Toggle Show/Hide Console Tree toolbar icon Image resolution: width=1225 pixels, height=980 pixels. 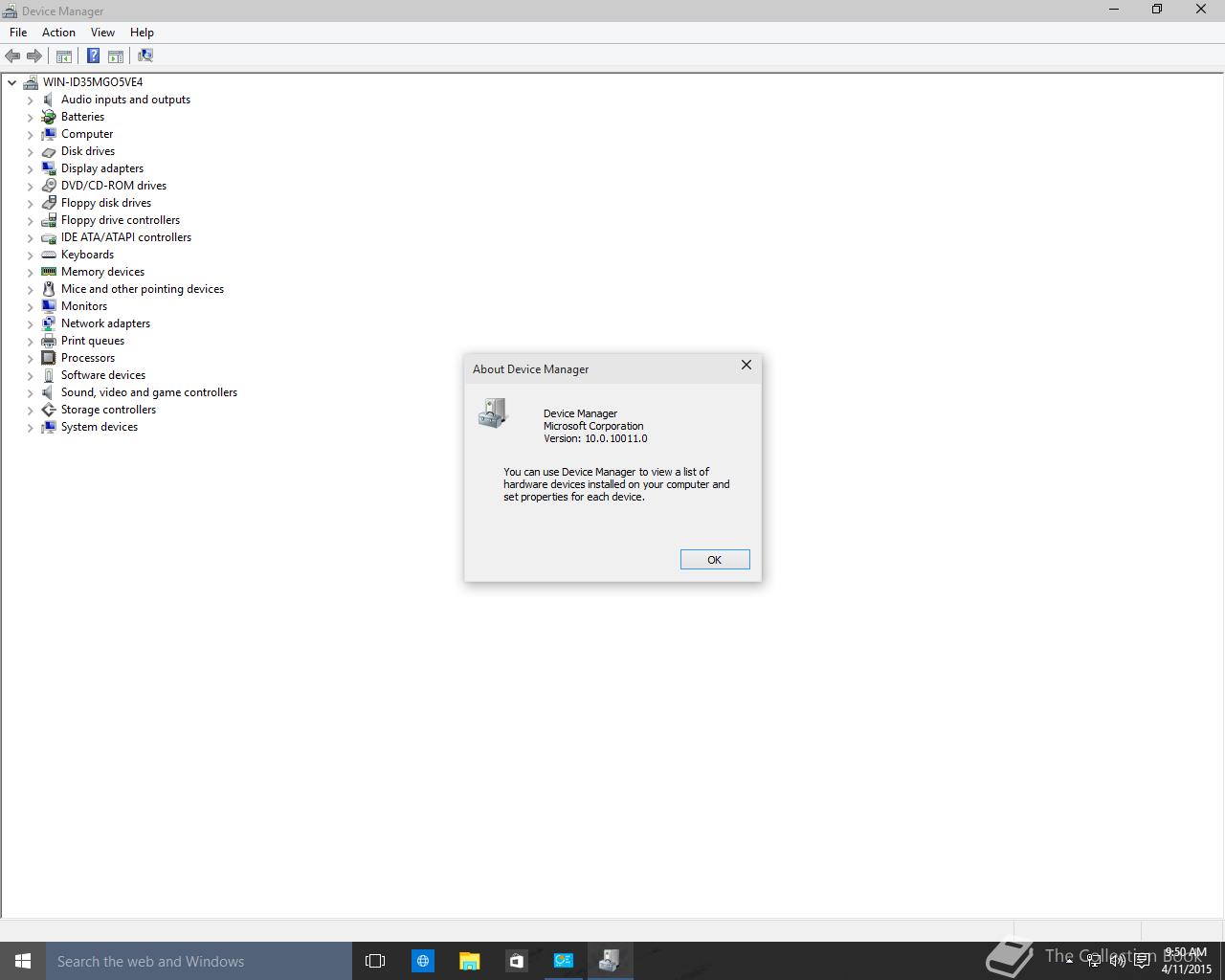coord(64,56)
